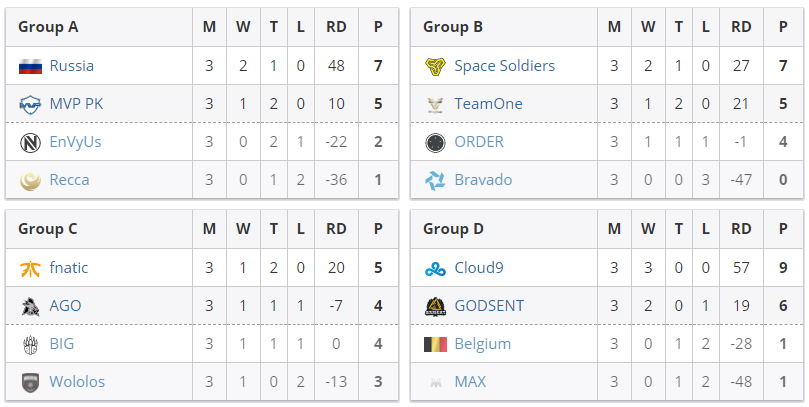Click the Belgium flag icon
This screenshot has height=407, width=809.
(x=435, y=344)
